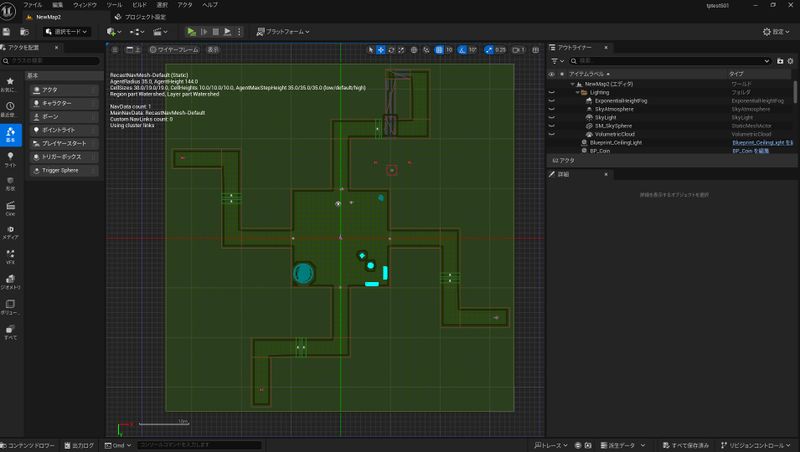Image resolution: width=800 pixels, height=452 pixels.
Task: Select the Recently placed clock category
Action: tap(10, 109)
